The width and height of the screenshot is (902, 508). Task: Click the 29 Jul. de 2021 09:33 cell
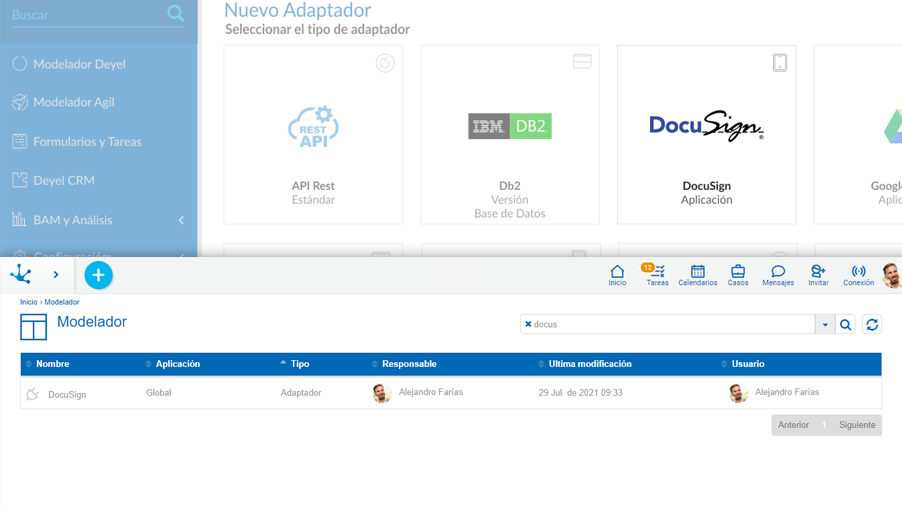click(x=580, y=393)
